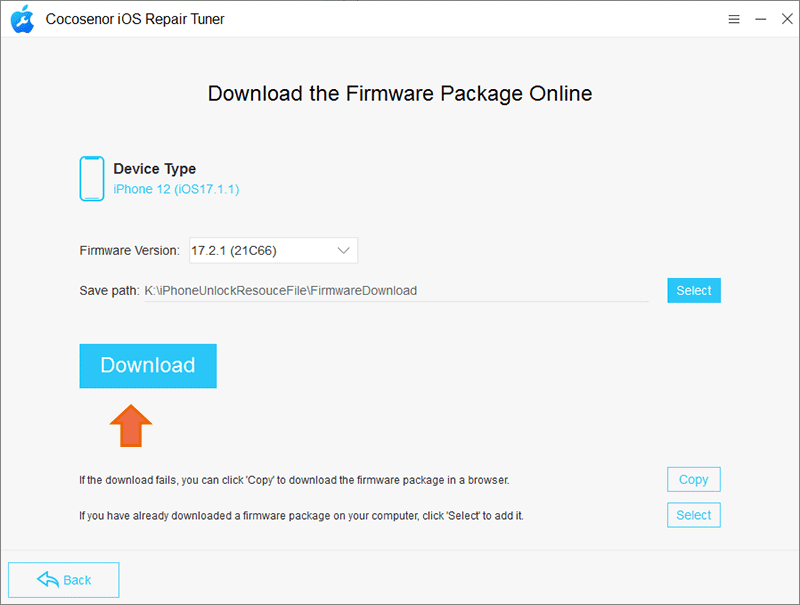Copy the firmware download link

pos(694,480)
